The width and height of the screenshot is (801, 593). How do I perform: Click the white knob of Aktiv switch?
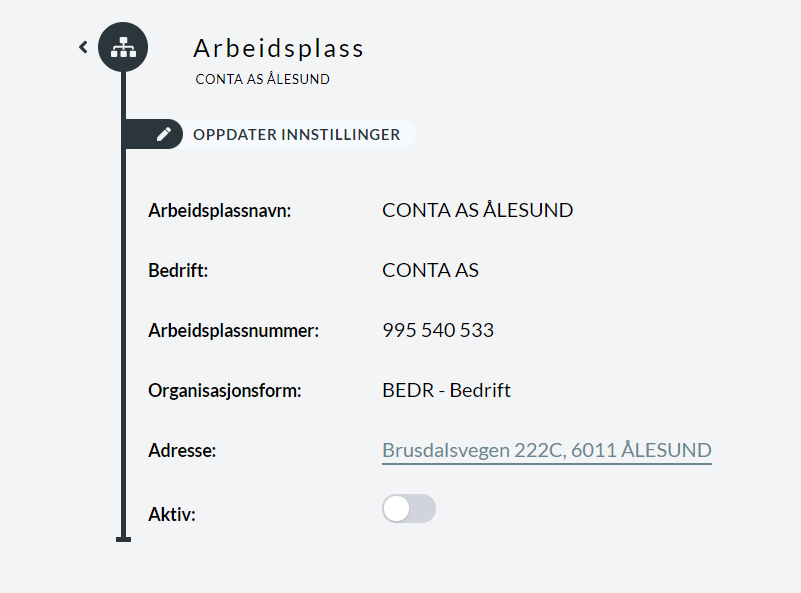click(397, 509)
